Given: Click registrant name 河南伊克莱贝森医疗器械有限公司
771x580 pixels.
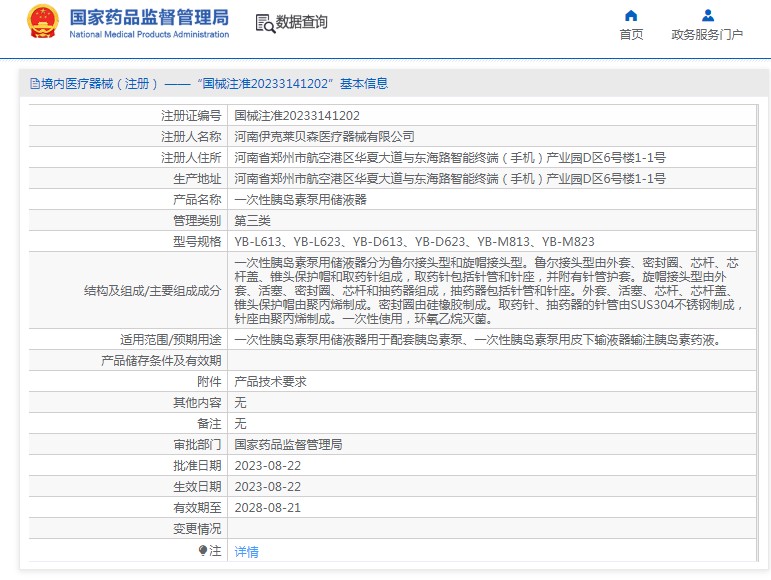Looking at the screenshot, I should pyautogui.click(x=324, y=136).
